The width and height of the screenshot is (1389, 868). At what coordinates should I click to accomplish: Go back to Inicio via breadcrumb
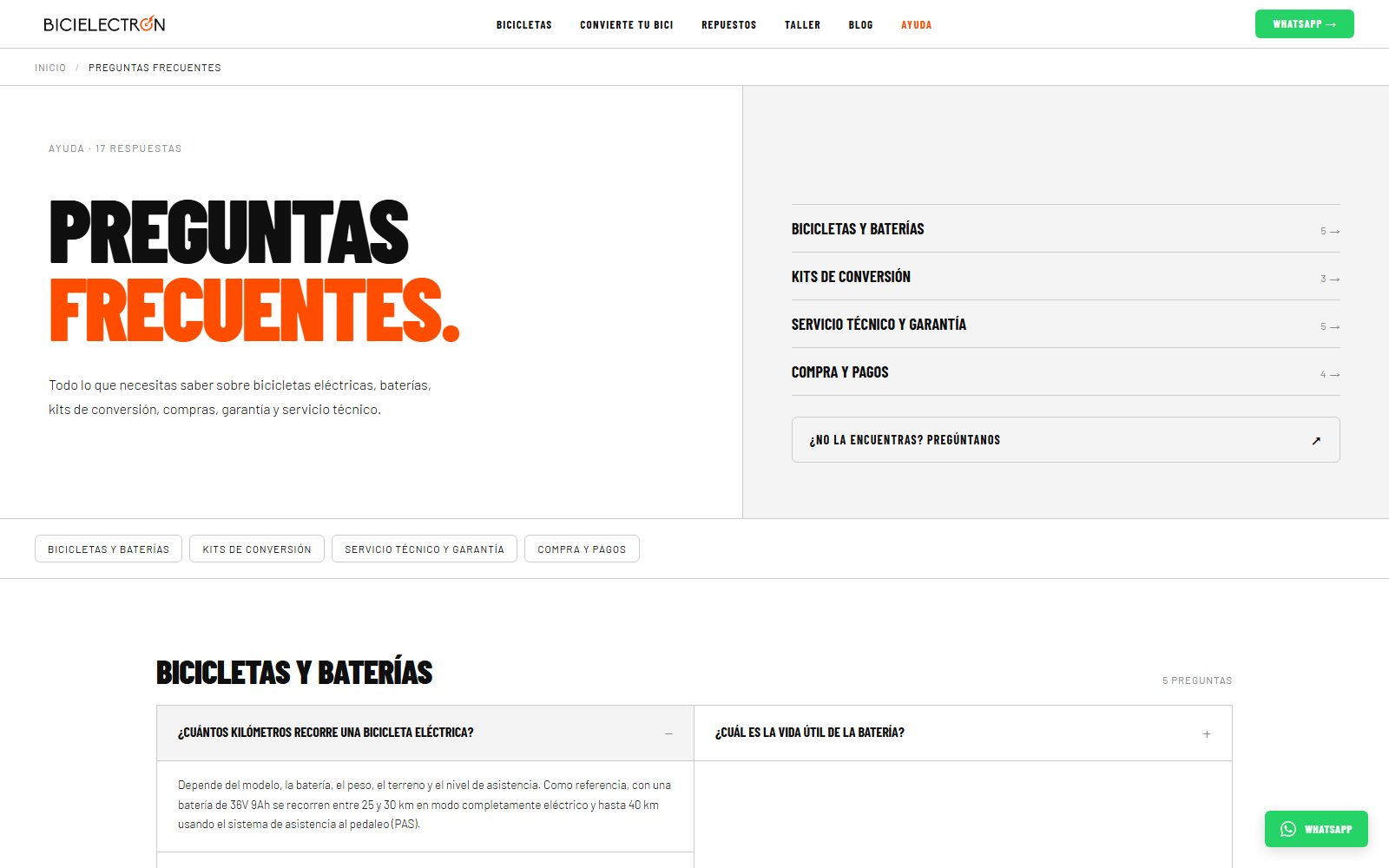tap(50, 68)
